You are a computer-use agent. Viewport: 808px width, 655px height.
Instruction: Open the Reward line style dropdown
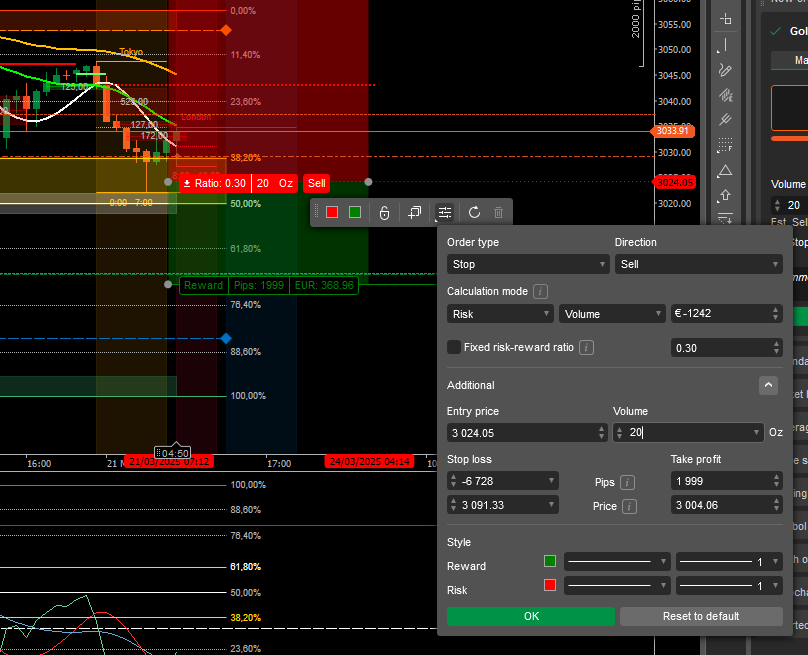pos(617,562)
